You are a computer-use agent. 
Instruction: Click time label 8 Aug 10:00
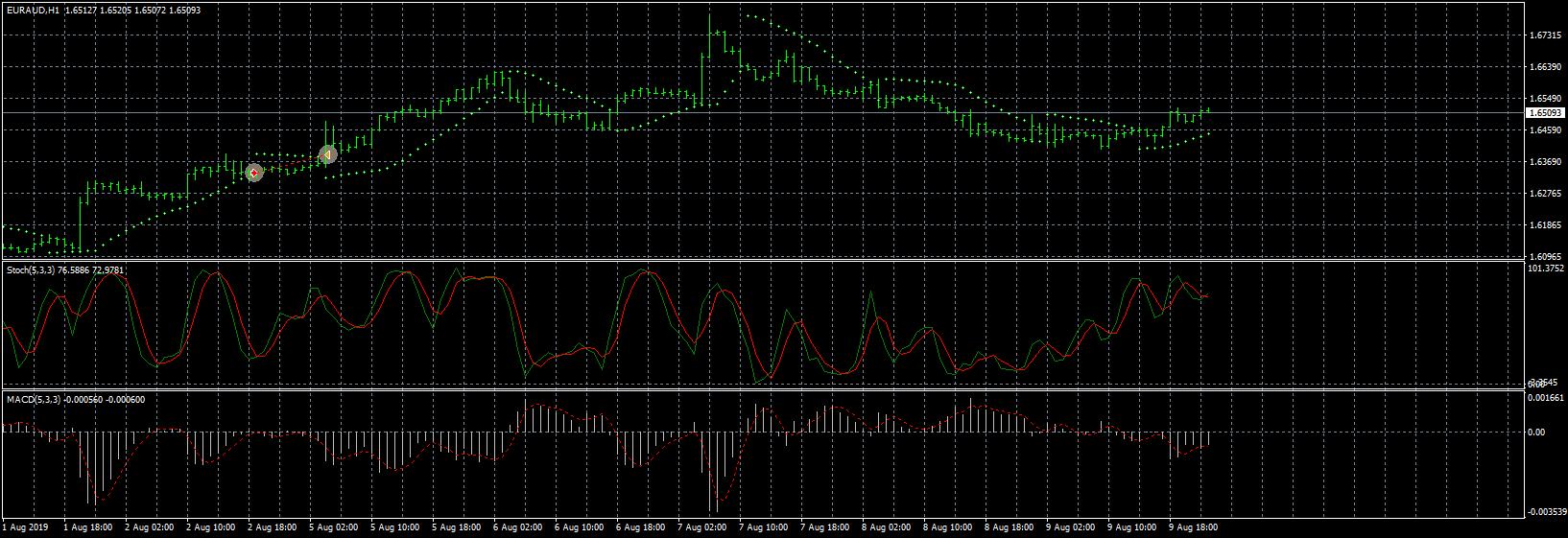tap(948, 527)
